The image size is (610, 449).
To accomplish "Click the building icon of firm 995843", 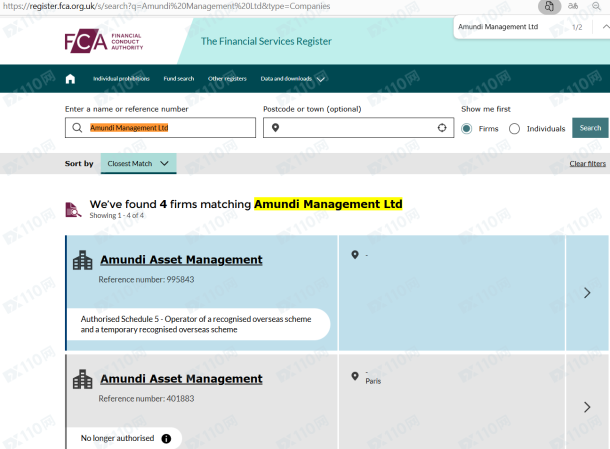I will tap(83, 261).
